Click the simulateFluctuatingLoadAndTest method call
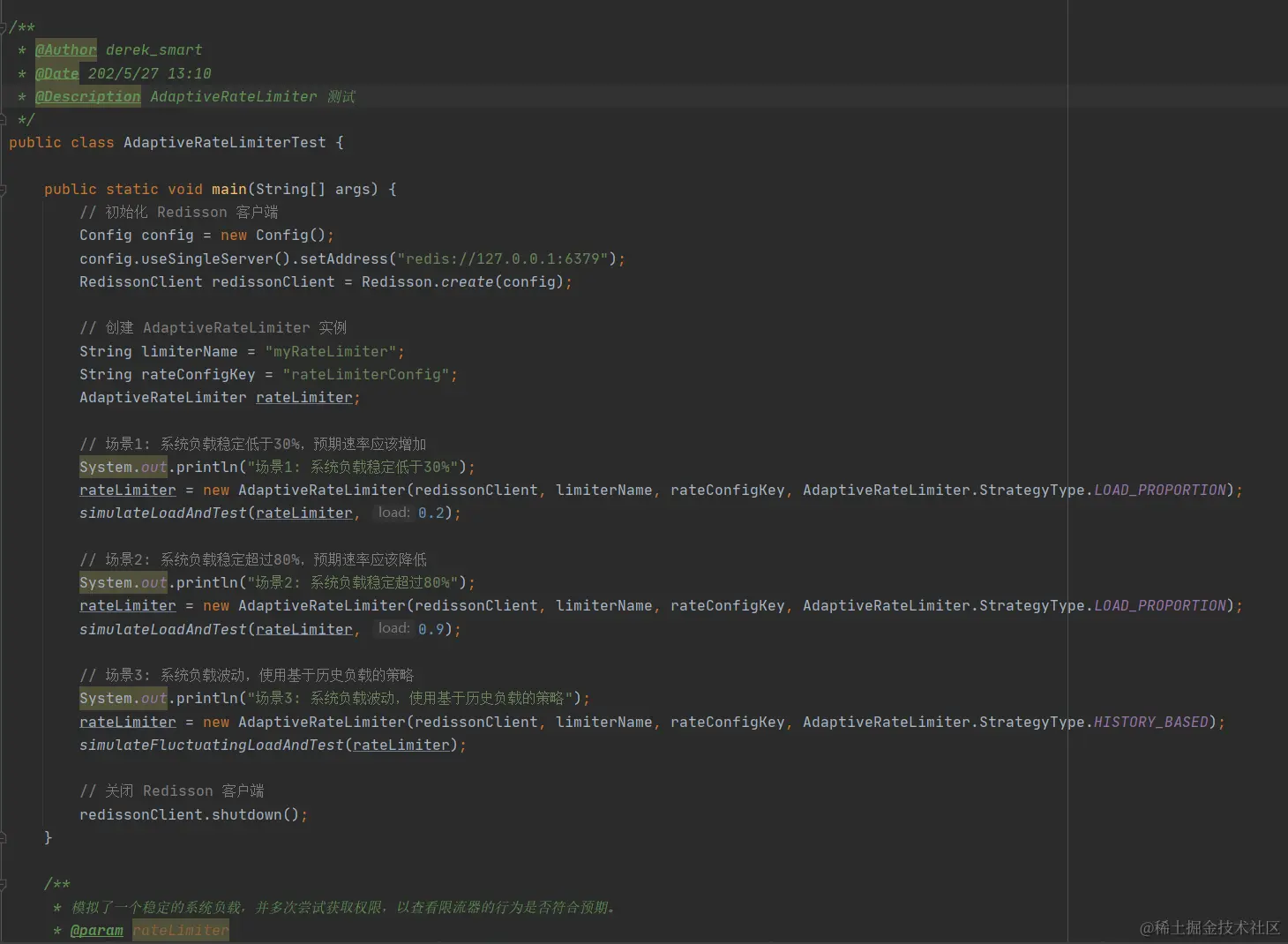Image resolution: width=1288 pixels, height=944 pixels. pos(212,745)
